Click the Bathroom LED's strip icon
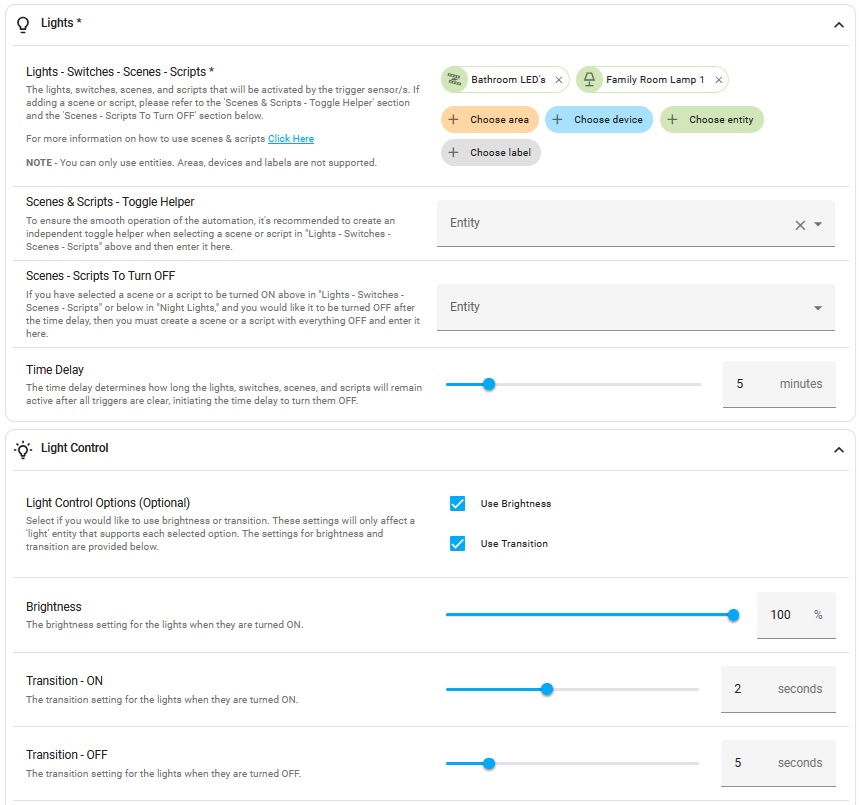Viewport: 859px width, 805px height. click(454, 79)
